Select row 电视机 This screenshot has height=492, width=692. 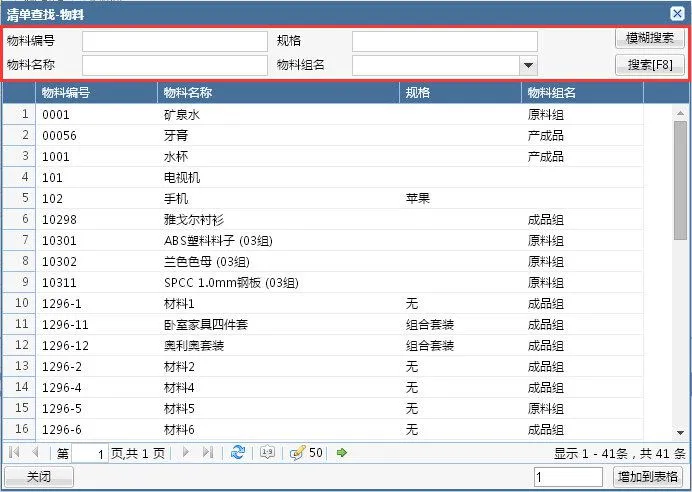click(x=323, y=177)
